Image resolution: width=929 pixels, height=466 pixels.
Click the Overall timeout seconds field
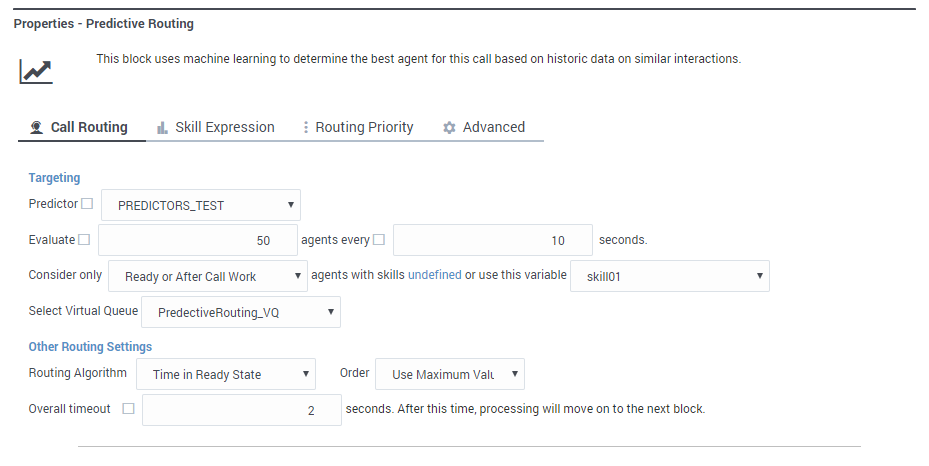240,410
